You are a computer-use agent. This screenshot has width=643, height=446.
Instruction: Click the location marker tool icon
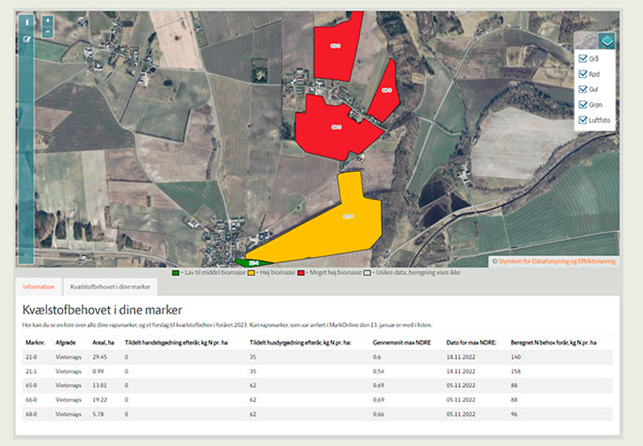coord(27,21)
